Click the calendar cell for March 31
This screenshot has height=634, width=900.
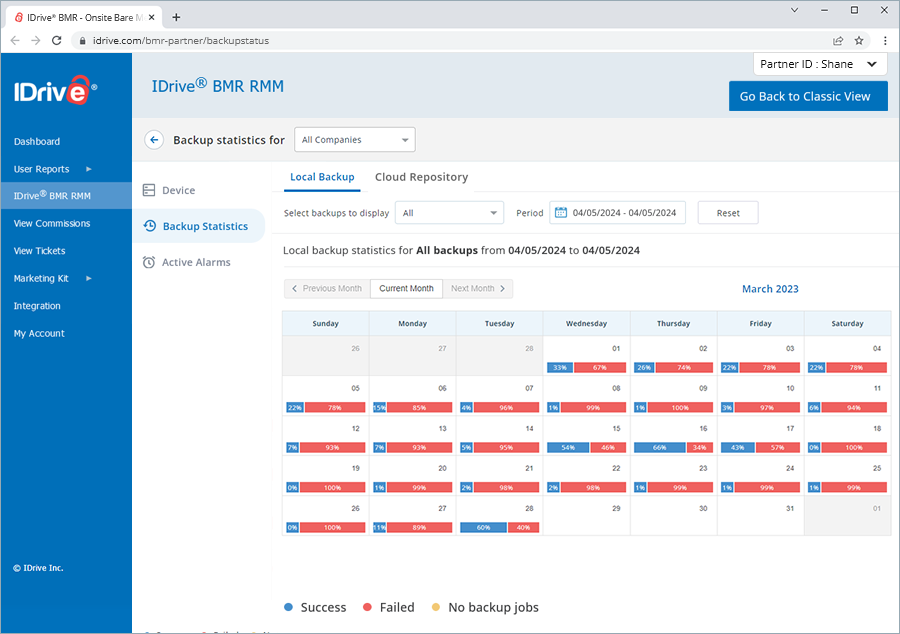pyautogui.click(x=761, y=515)
